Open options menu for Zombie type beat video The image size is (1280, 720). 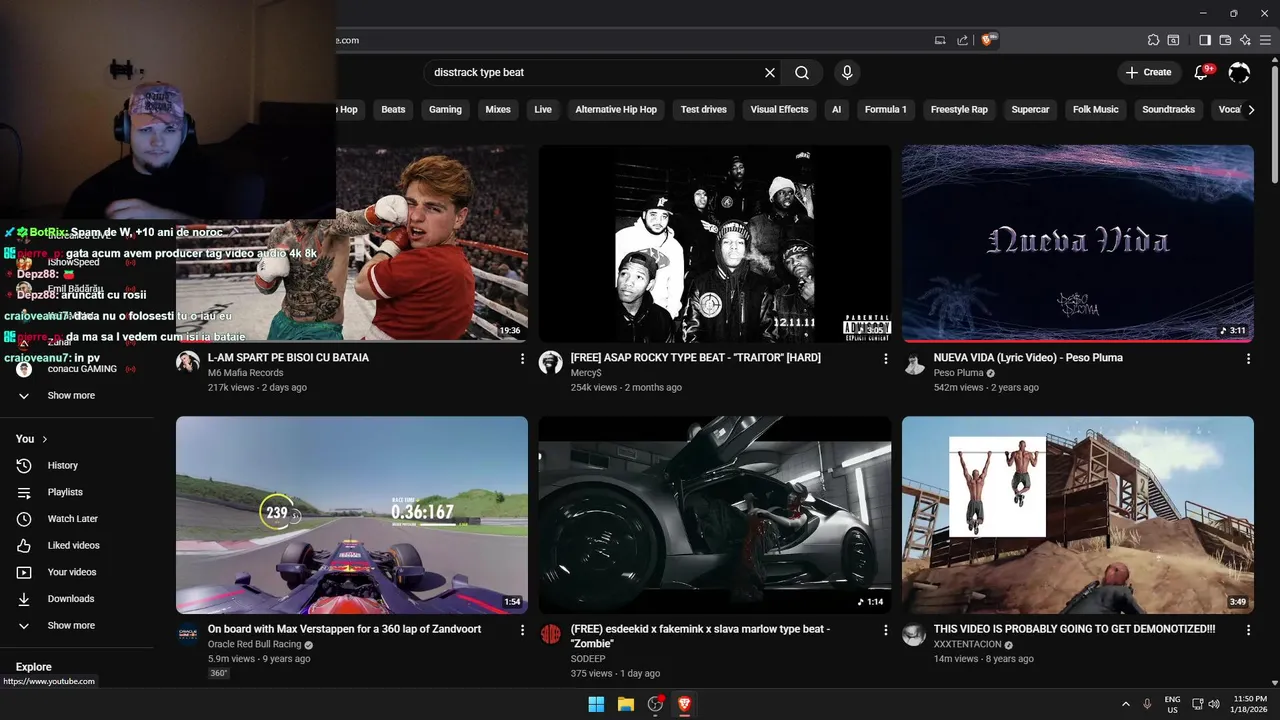coord(885,630)
